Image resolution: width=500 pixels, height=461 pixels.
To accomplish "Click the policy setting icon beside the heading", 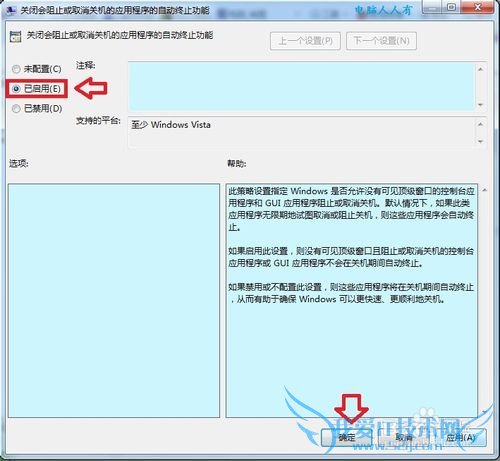I will (x=15, y=36).
